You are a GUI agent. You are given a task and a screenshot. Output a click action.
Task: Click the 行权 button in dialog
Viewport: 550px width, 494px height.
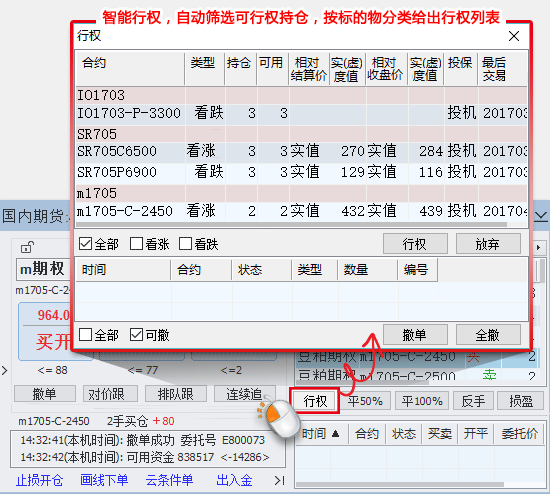coord(415,244)
